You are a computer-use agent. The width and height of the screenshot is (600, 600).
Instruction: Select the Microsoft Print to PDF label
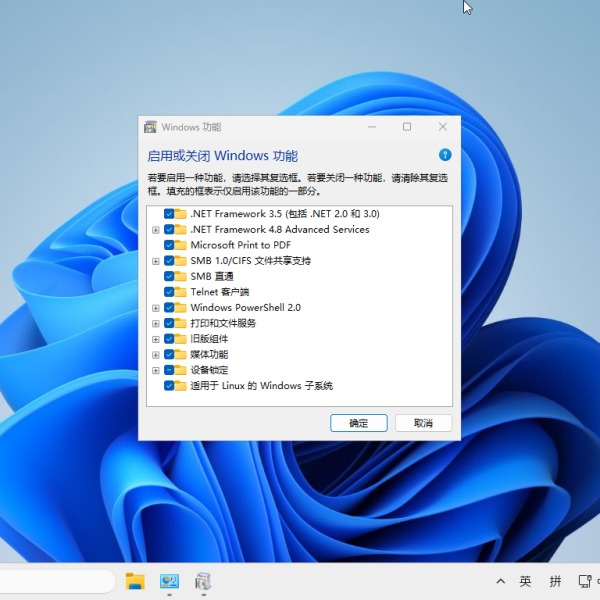coord(241,245)
